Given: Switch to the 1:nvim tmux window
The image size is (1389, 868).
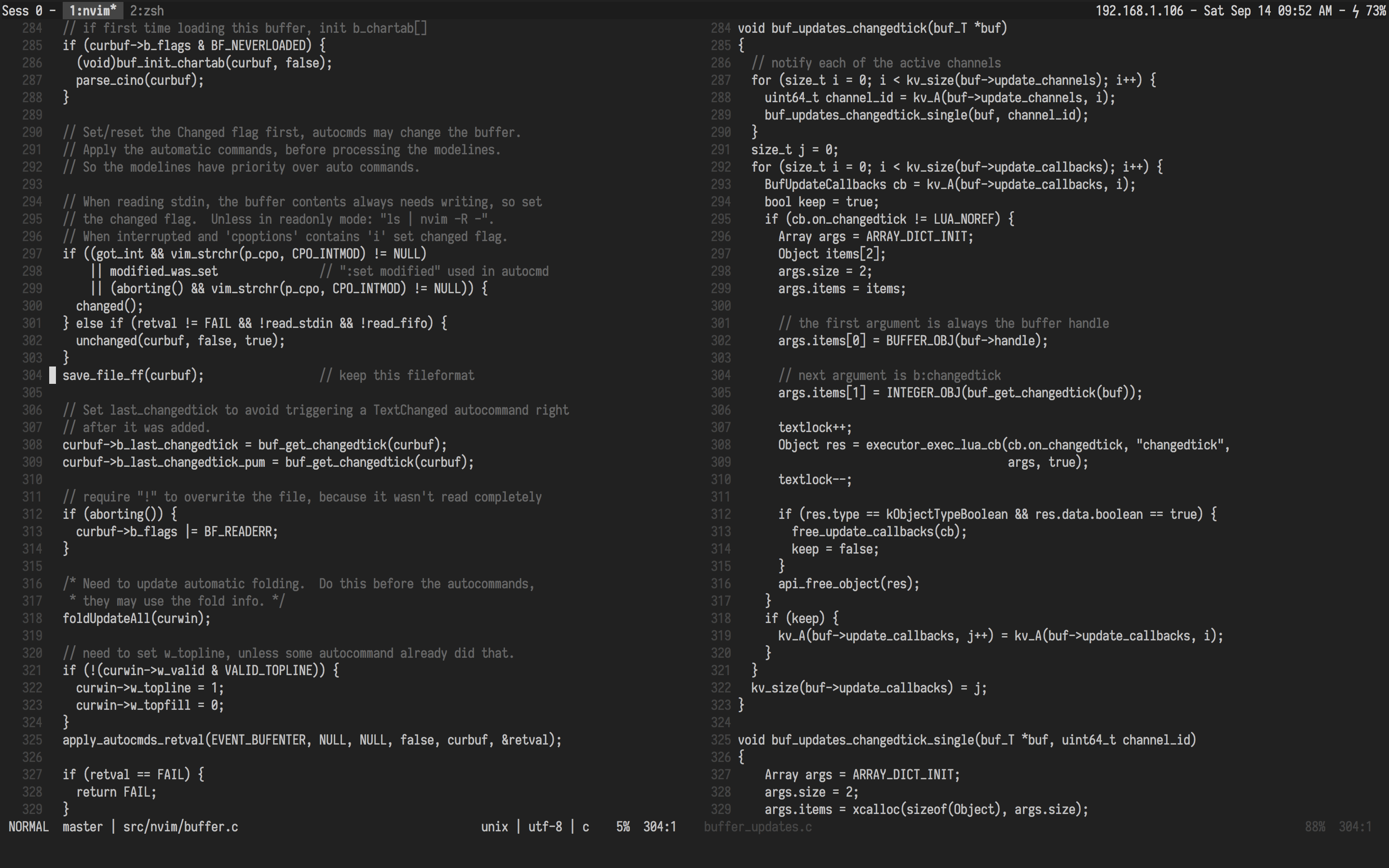Looking at the screenshot, I should coord(93,10).
